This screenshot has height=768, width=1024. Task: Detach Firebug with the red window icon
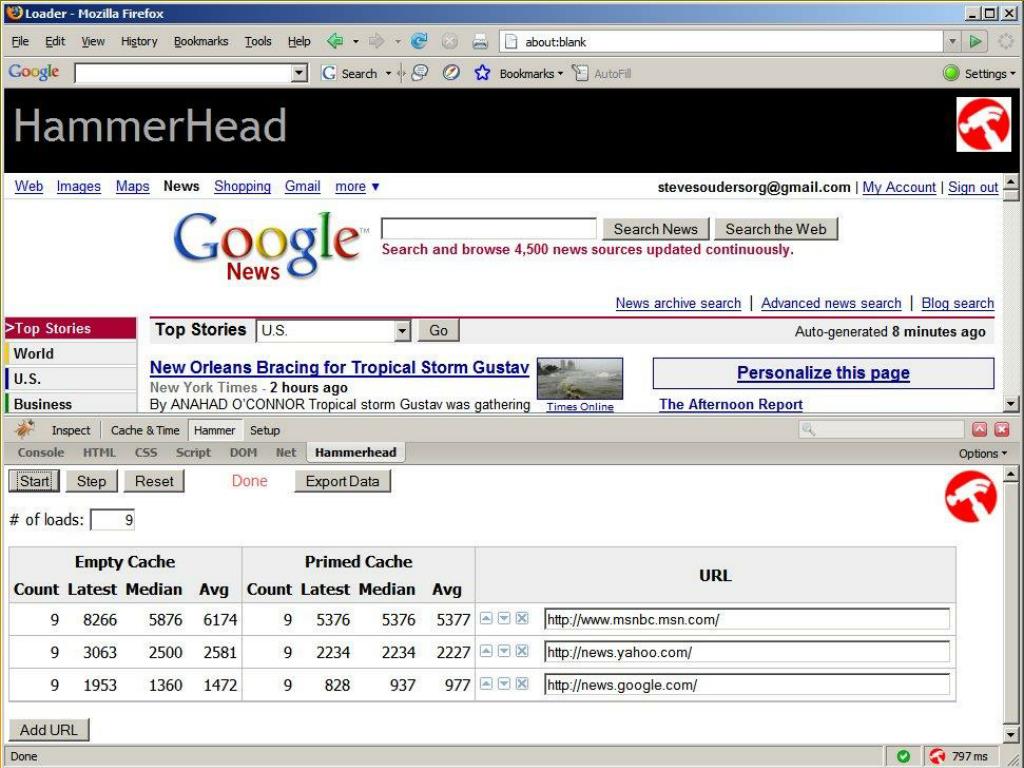pyautogui.click(x=979, y=429)
